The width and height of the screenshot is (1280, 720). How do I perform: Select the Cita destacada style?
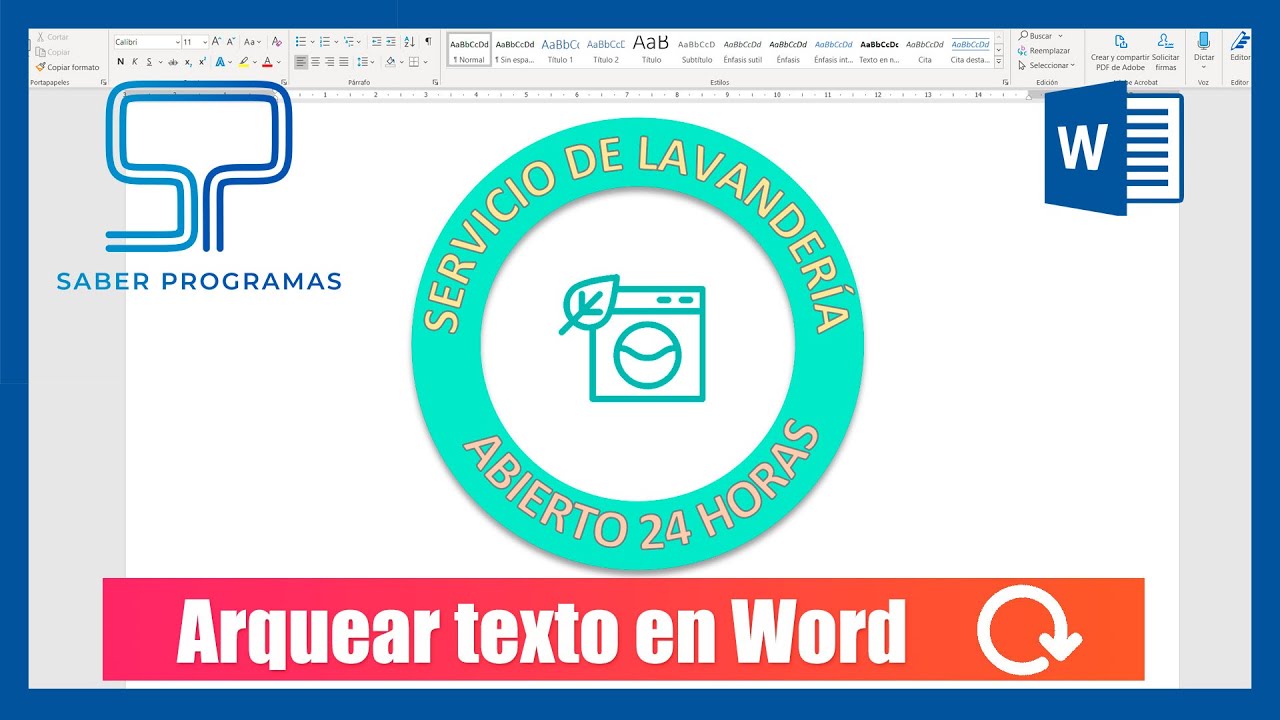(x=970, y=52)
